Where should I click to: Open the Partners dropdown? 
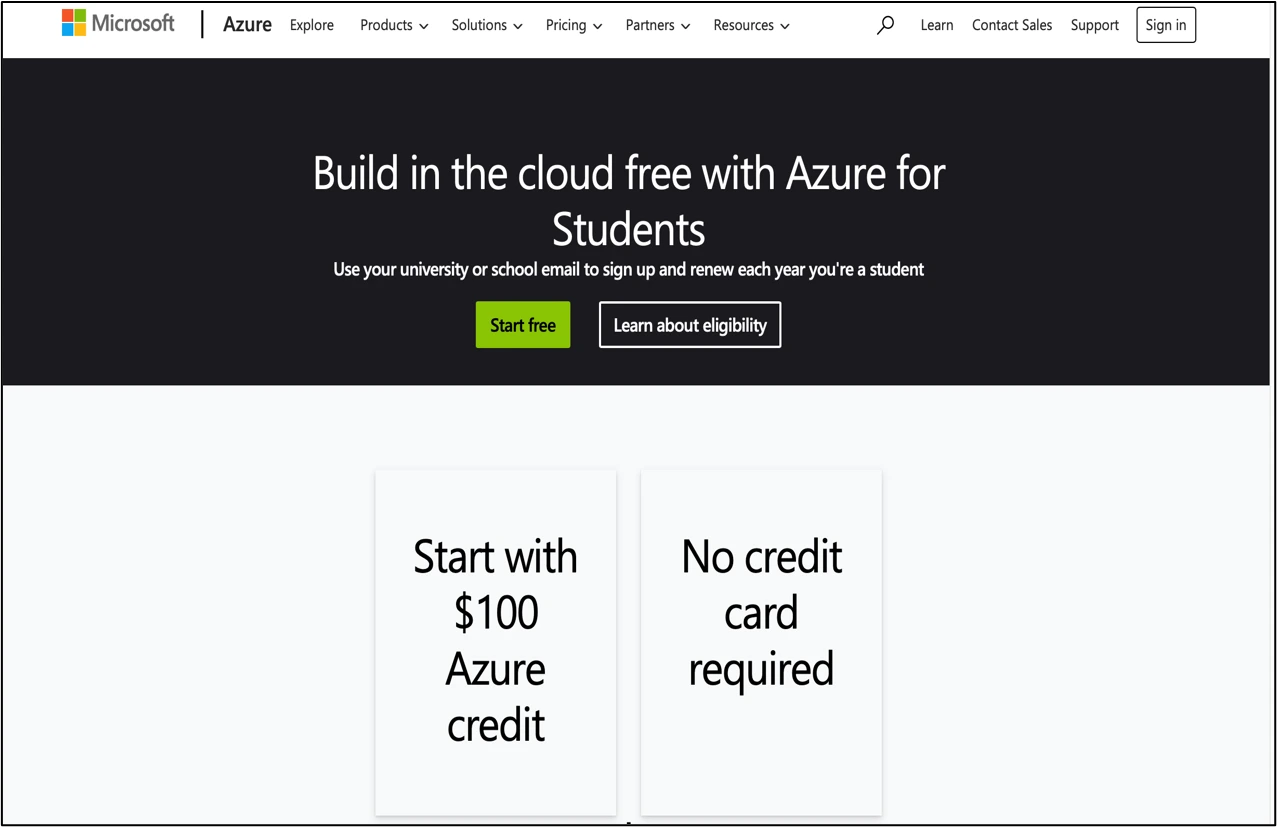(657, 25)
